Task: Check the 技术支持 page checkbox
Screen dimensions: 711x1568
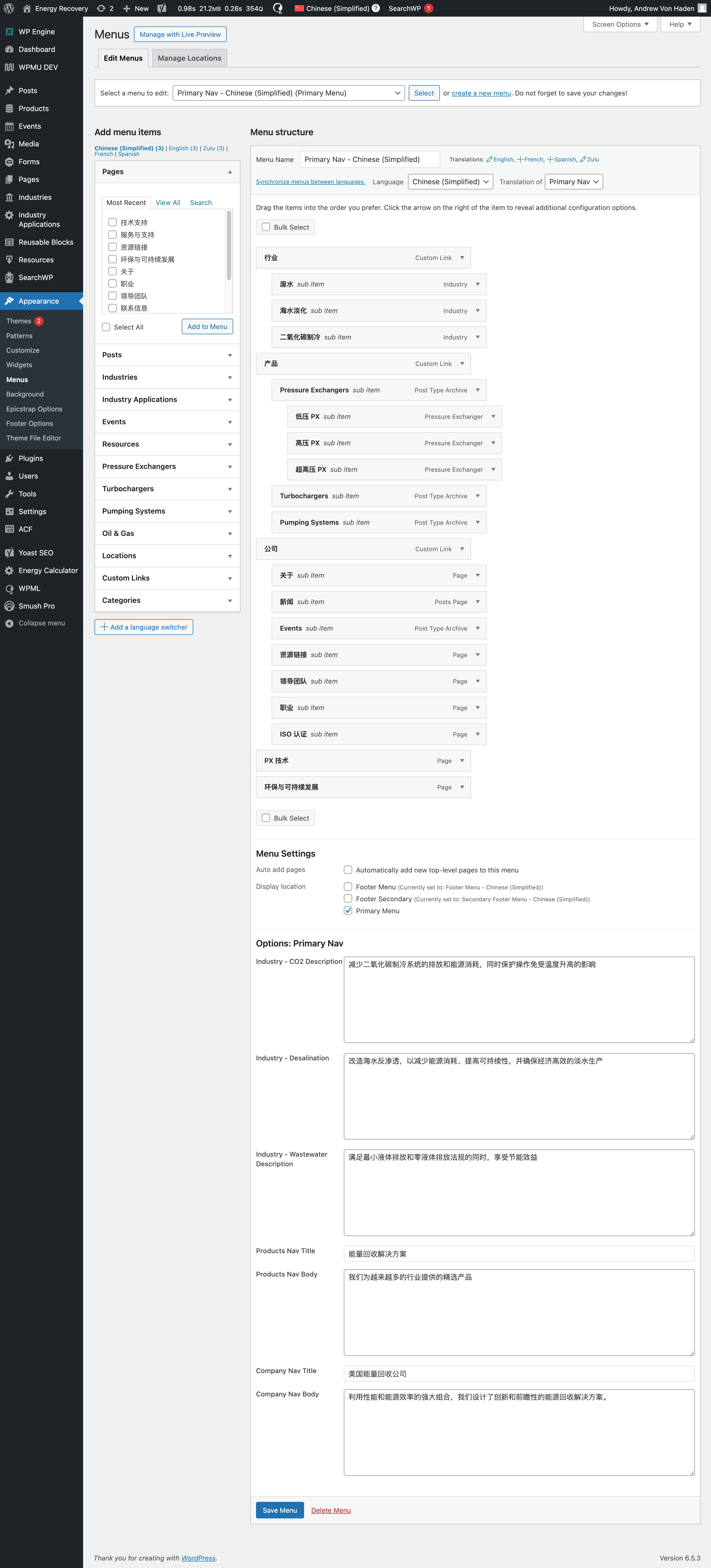Action: pos(112,222)
